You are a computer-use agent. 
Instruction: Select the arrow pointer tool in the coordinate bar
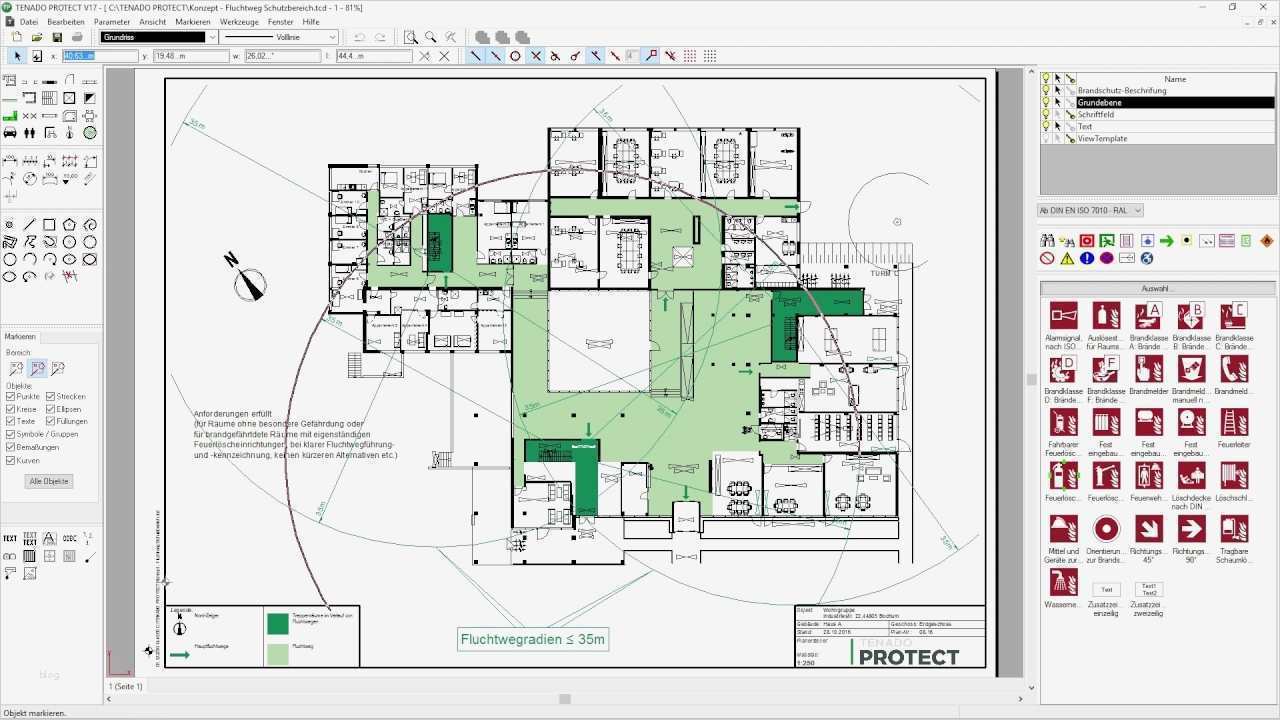coord(17,56)
